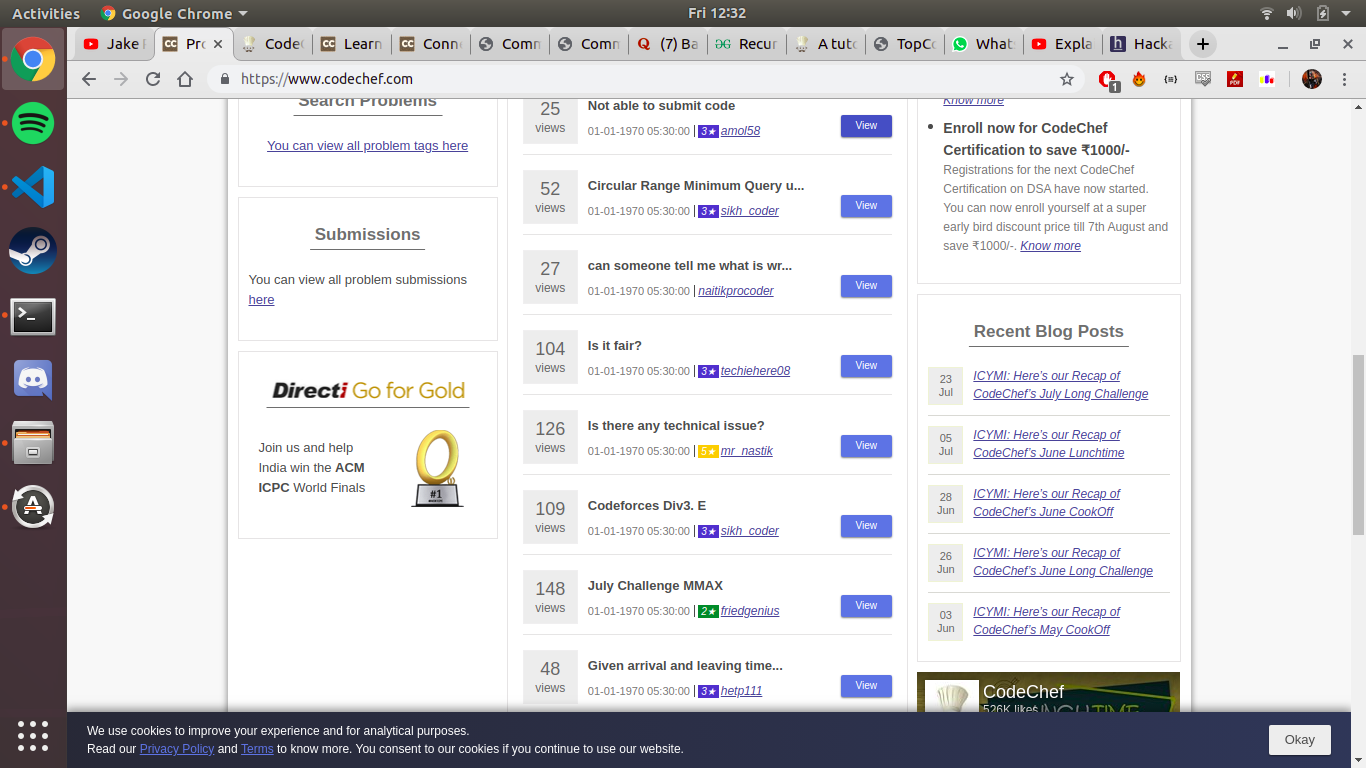The image size is (1366, 768).
Task: View the site security lock icon
Action: coord(224,79)
